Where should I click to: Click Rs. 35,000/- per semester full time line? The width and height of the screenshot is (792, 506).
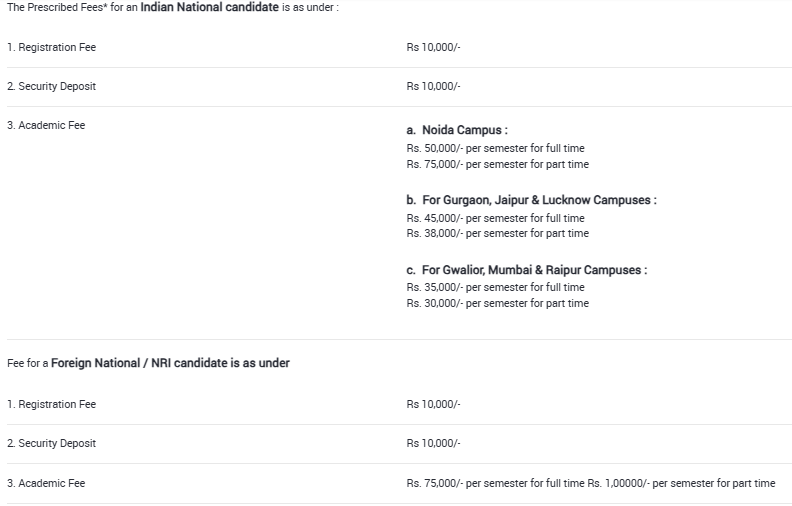click(x=495, y=287)
